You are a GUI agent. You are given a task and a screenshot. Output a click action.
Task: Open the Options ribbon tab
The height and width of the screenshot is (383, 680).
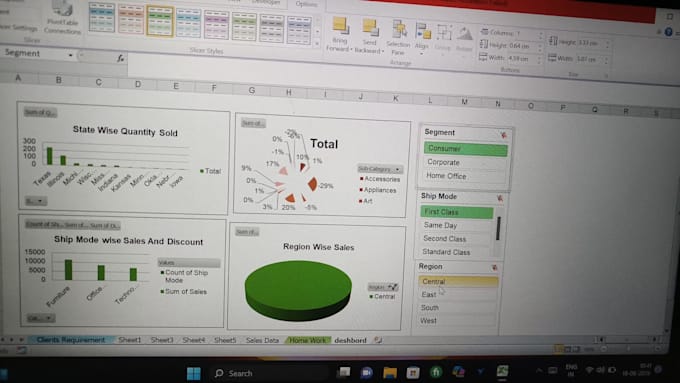tap(306, 4)
